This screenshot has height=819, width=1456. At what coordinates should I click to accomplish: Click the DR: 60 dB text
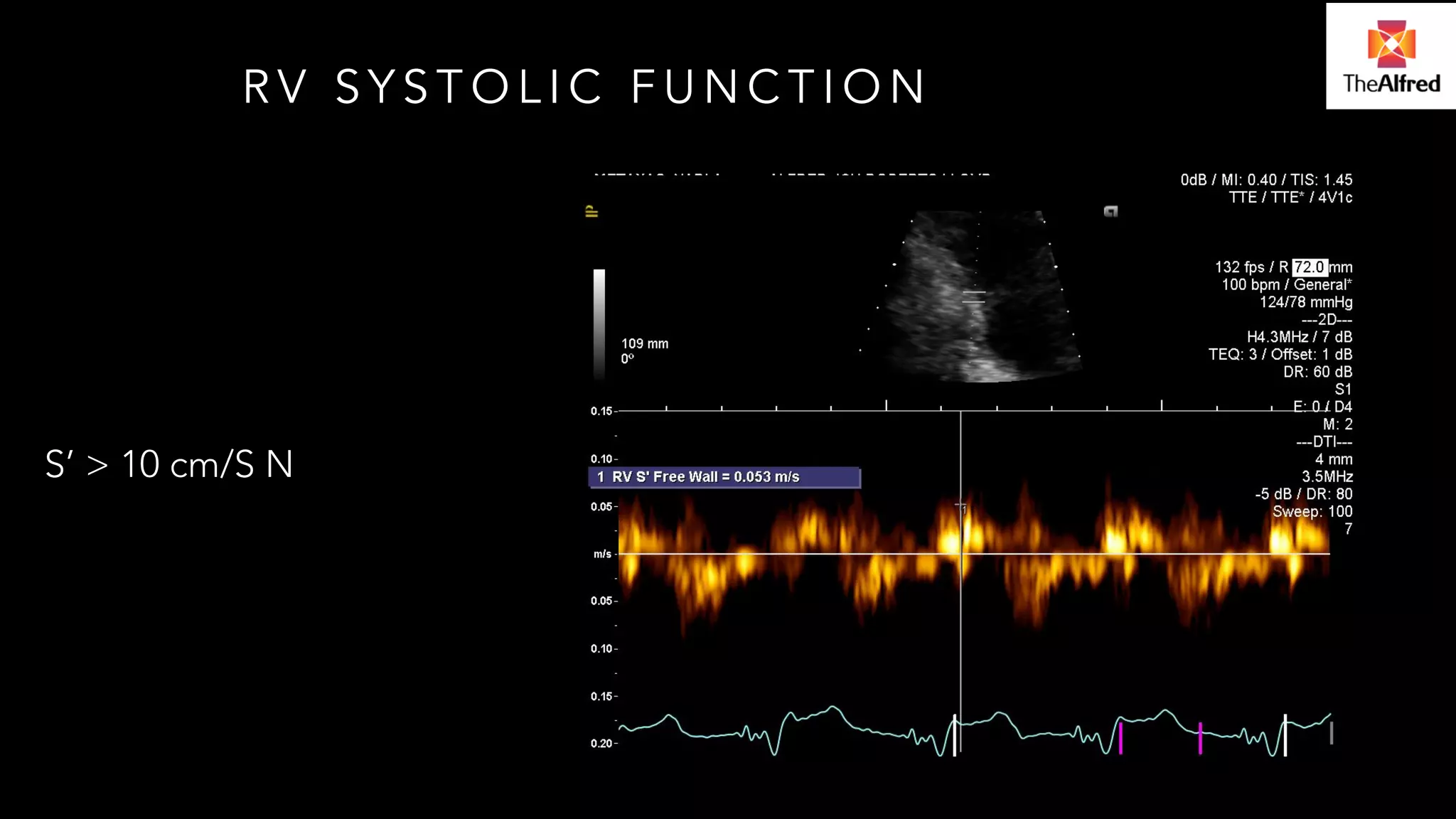click(x=1318, y=372)
